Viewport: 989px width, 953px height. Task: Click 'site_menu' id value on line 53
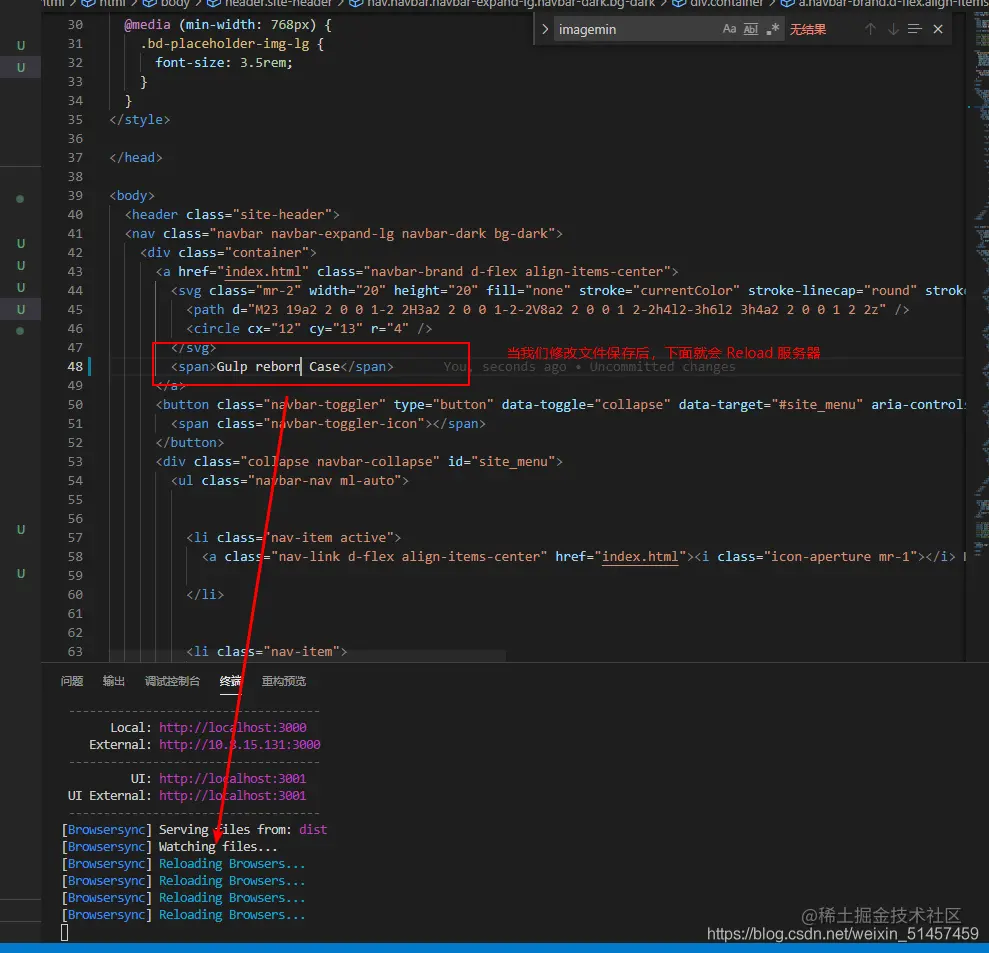coord(513,461)
